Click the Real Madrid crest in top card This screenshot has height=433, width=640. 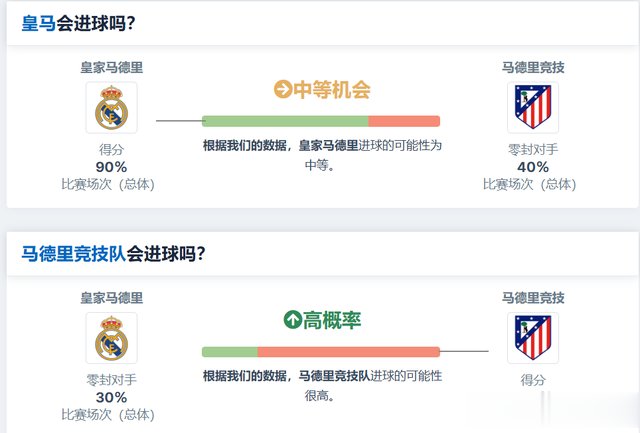point(111,108)
